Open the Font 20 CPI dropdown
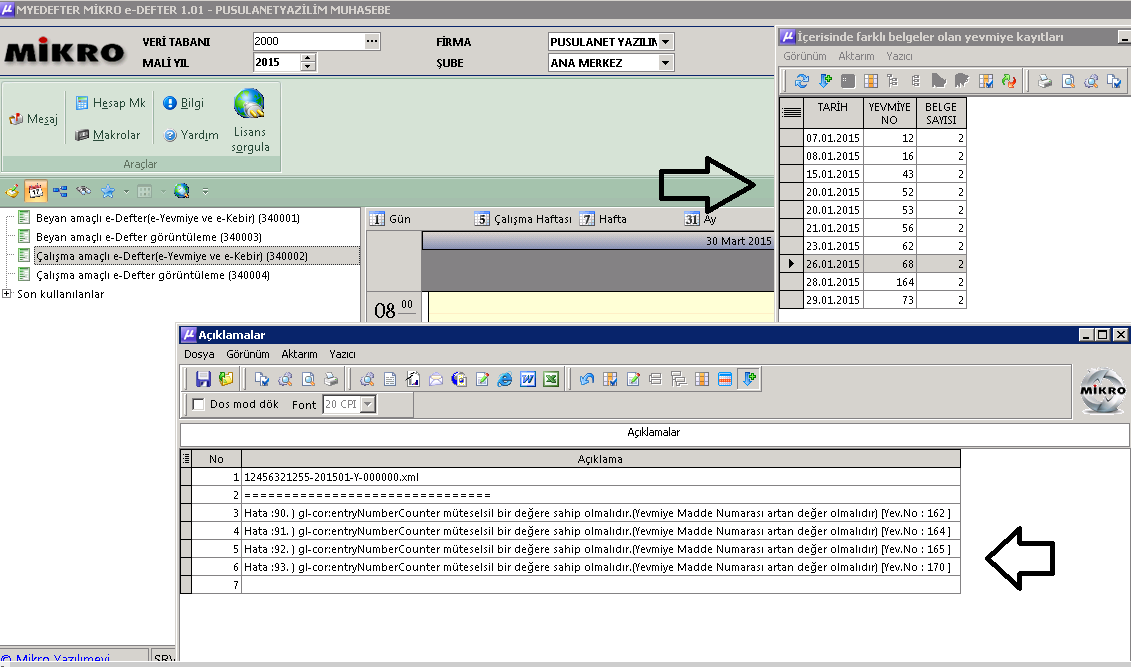This screenshot has height=667, width=1131. pos(368,405)
